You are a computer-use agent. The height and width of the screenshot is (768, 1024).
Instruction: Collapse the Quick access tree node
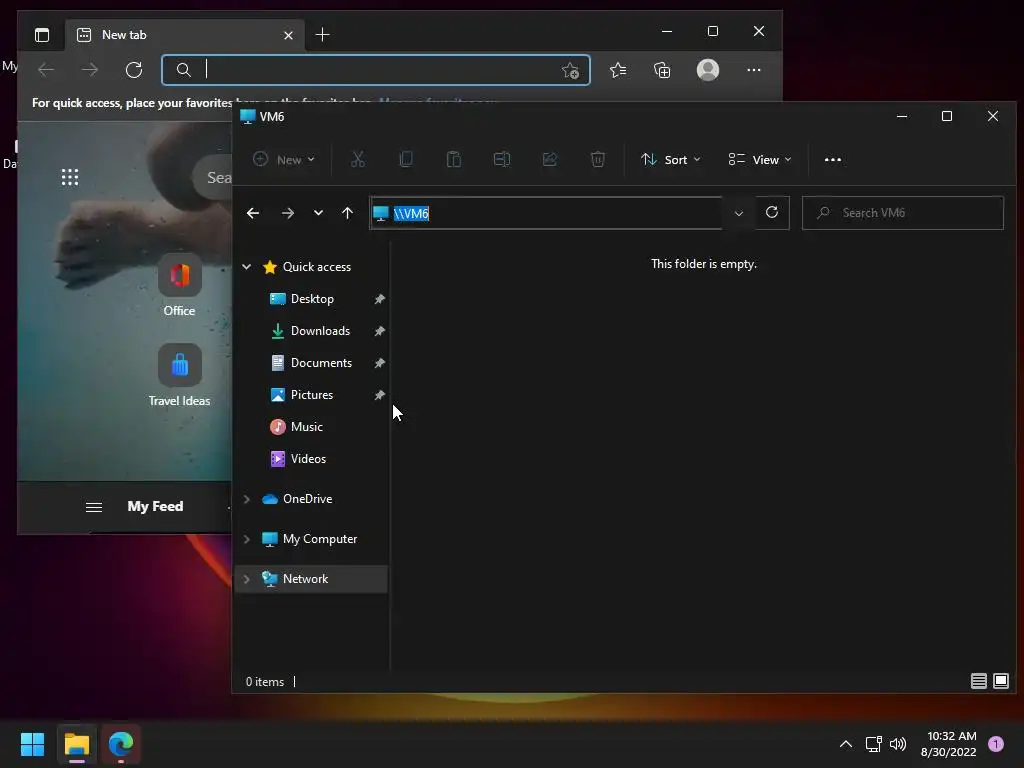pyautogui.click(x=247, y=266)
